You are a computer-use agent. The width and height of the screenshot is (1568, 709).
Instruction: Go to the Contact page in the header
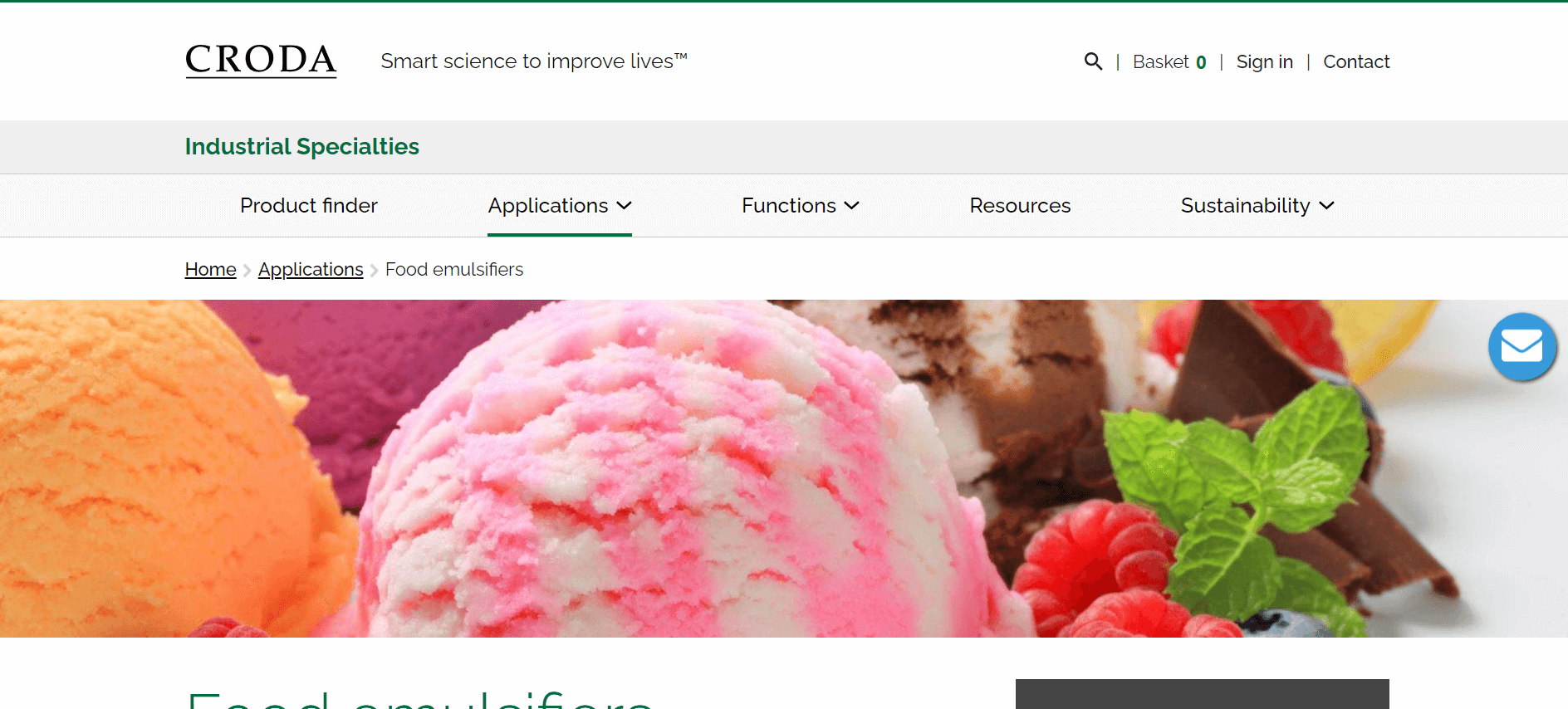click(1355, 62)
